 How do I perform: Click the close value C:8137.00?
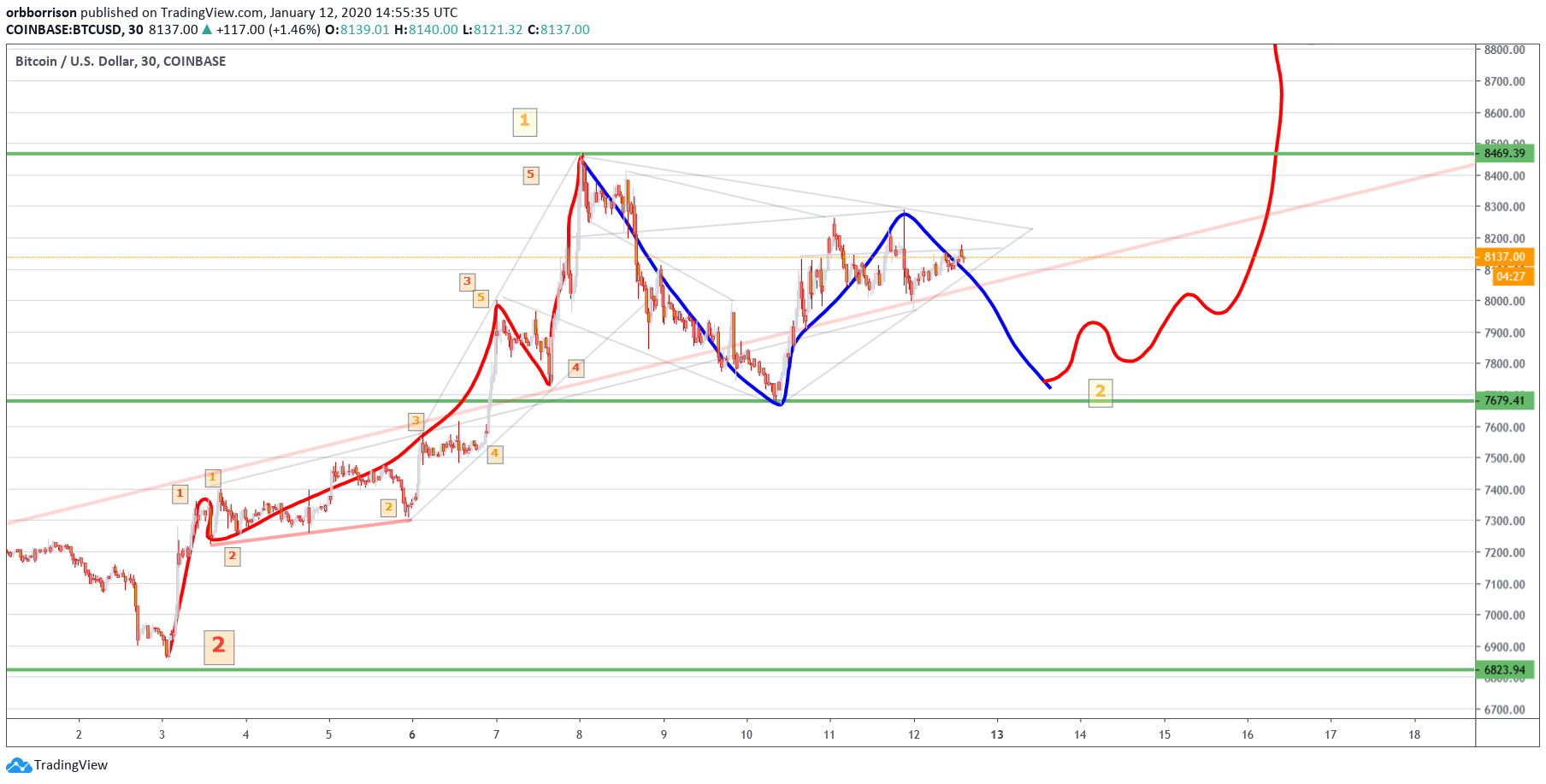(558, 30)
